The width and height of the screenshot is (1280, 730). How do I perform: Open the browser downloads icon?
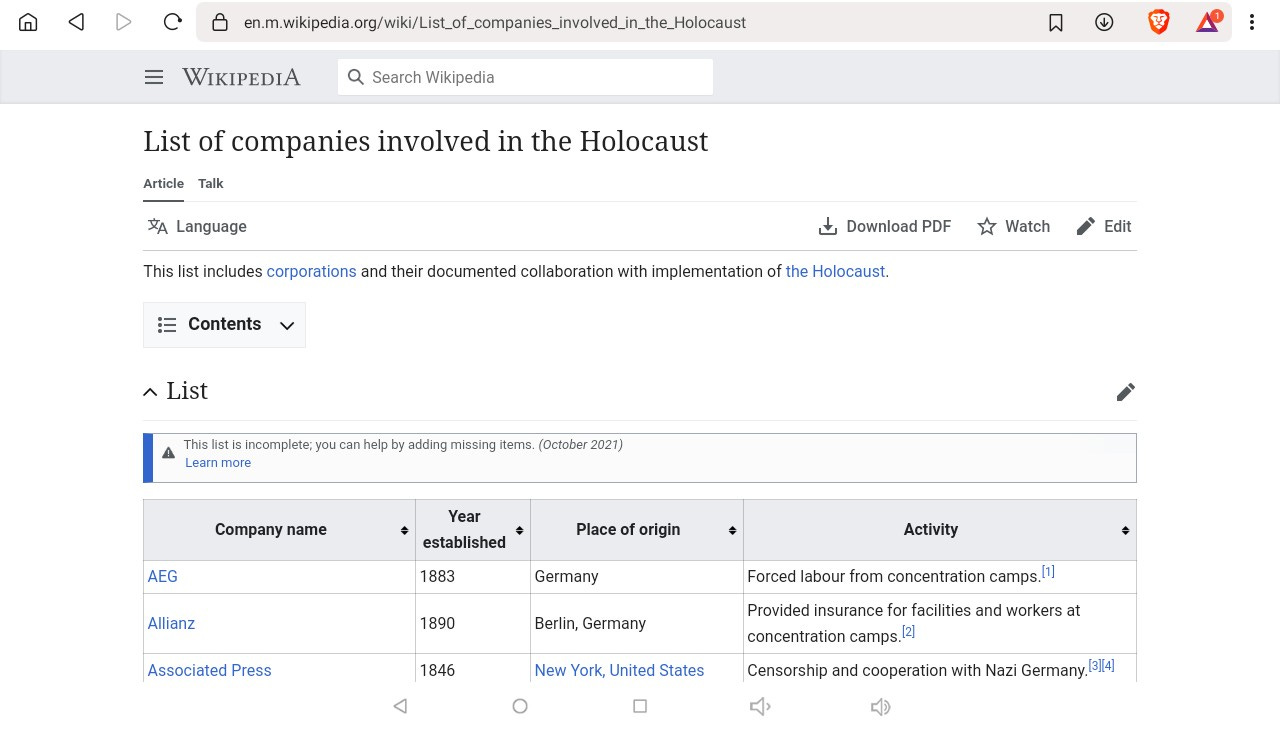[x=1104, y=22]
